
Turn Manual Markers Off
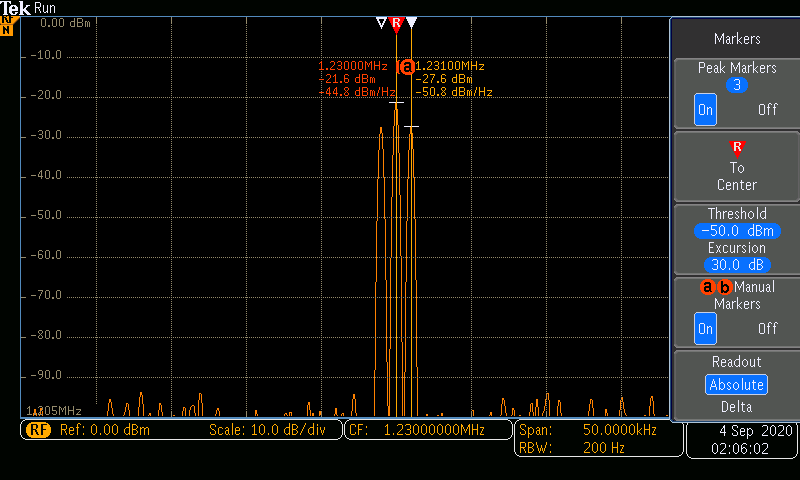point(767,329)
